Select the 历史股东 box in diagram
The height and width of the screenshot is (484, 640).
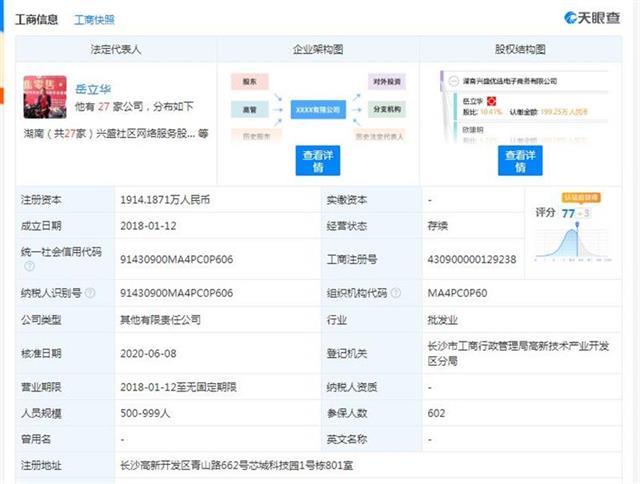pos(256,136)
